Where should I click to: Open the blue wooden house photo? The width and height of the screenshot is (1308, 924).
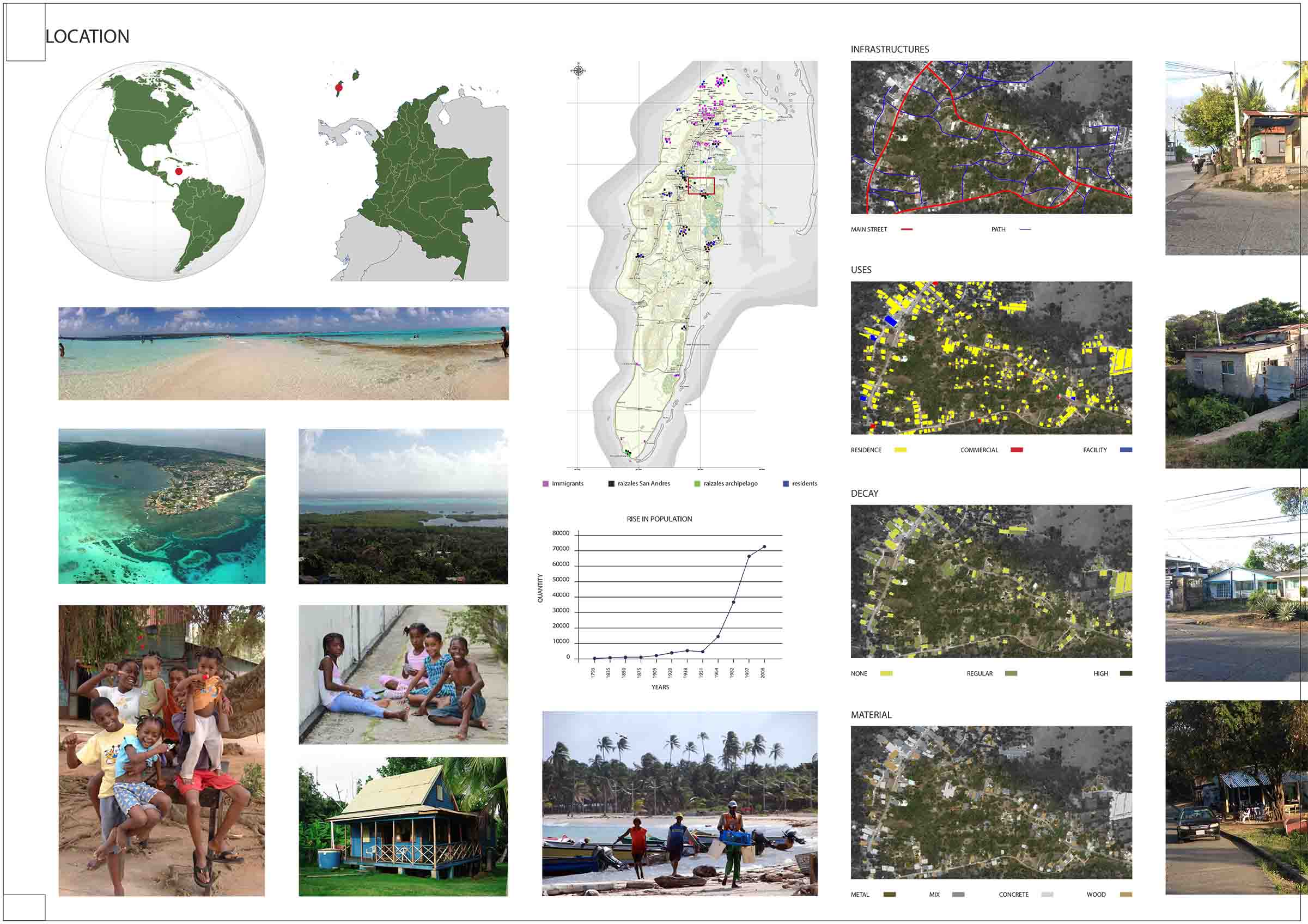[403, 826]
